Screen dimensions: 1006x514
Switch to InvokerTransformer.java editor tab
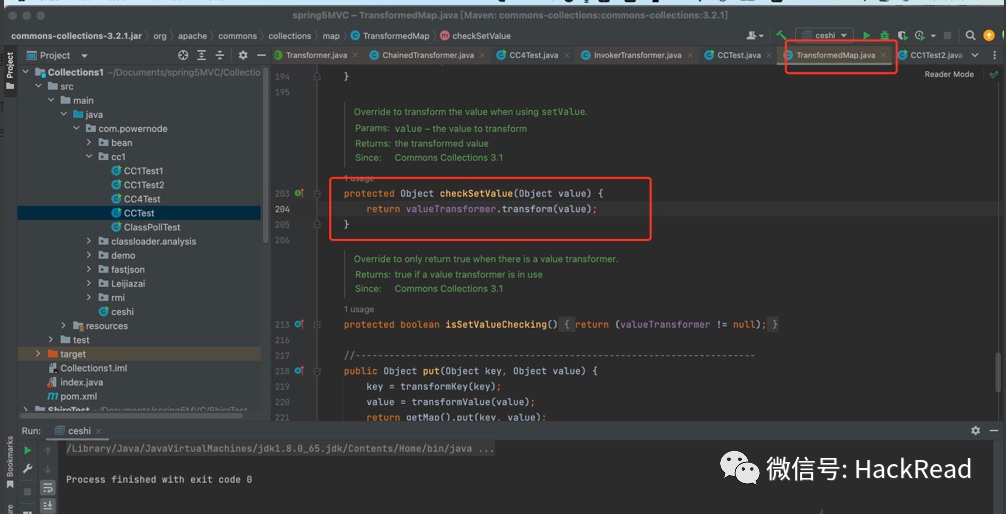[x=637, y=55]
